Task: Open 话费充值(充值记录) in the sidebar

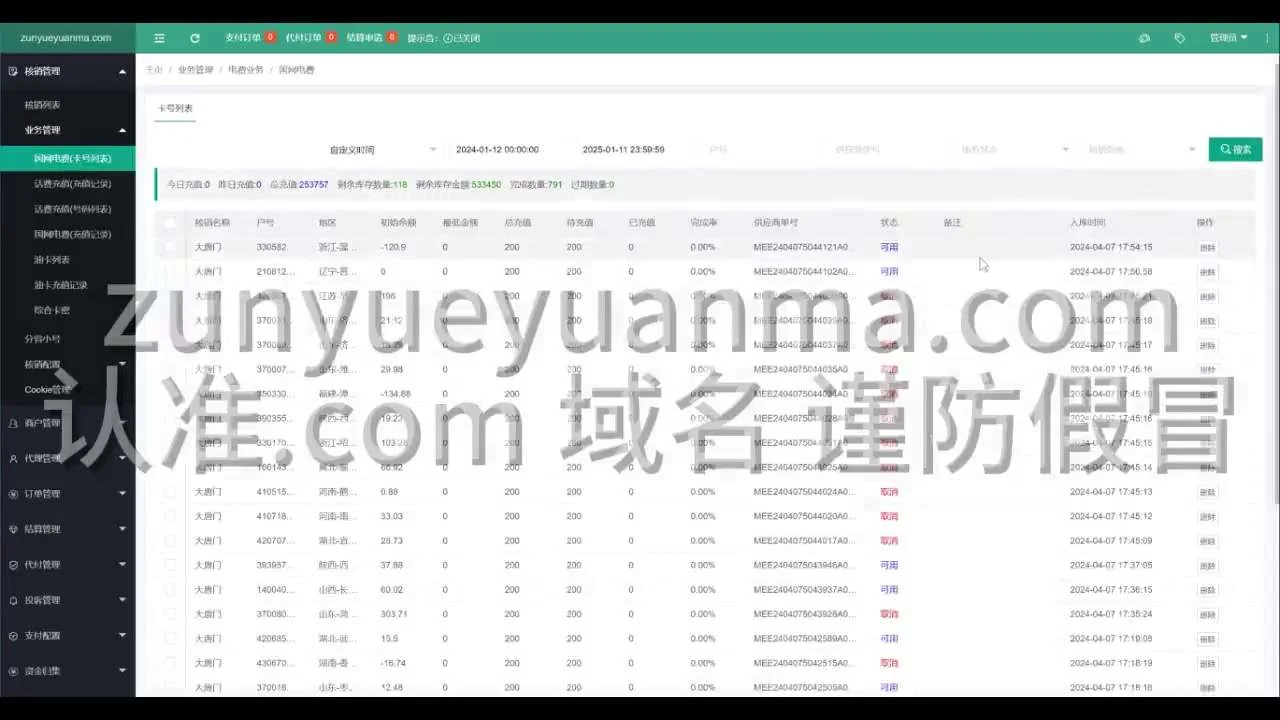Action: click(72, 184)
